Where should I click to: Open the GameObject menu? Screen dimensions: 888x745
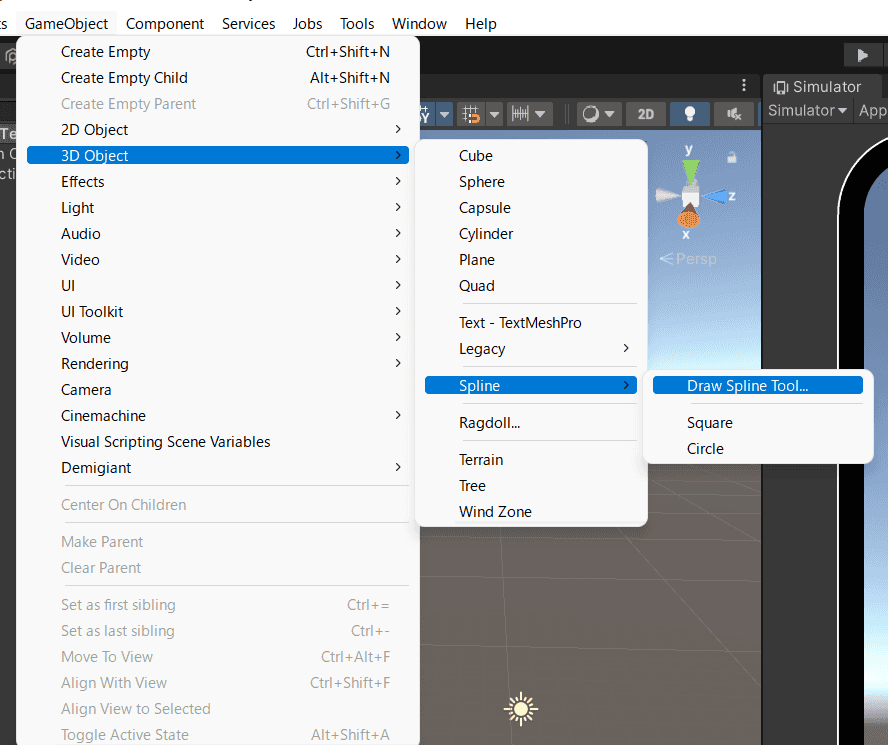pos(66,24)
